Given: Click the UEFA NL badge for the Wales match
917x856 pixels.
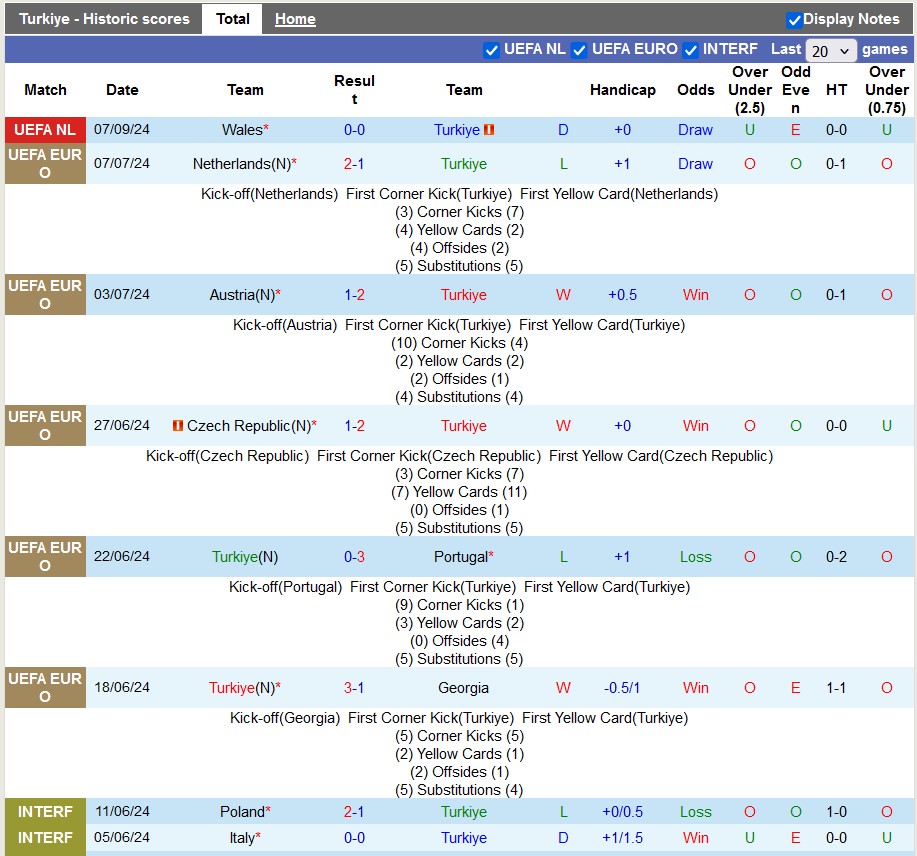Looking at the screenshot, I should tap(45, 130).
